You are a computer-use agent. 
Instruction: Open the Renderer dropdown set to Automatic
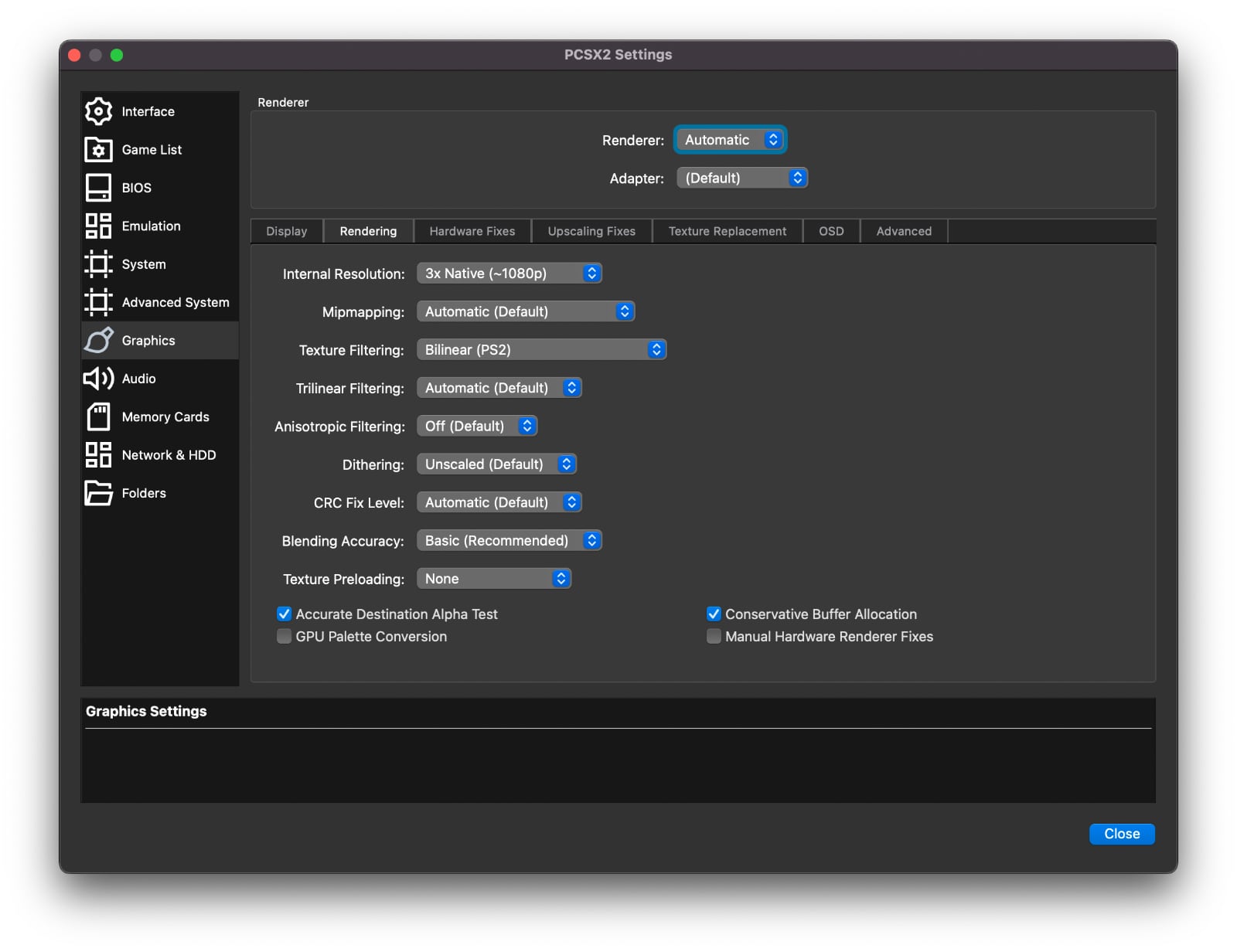[730, 140]
